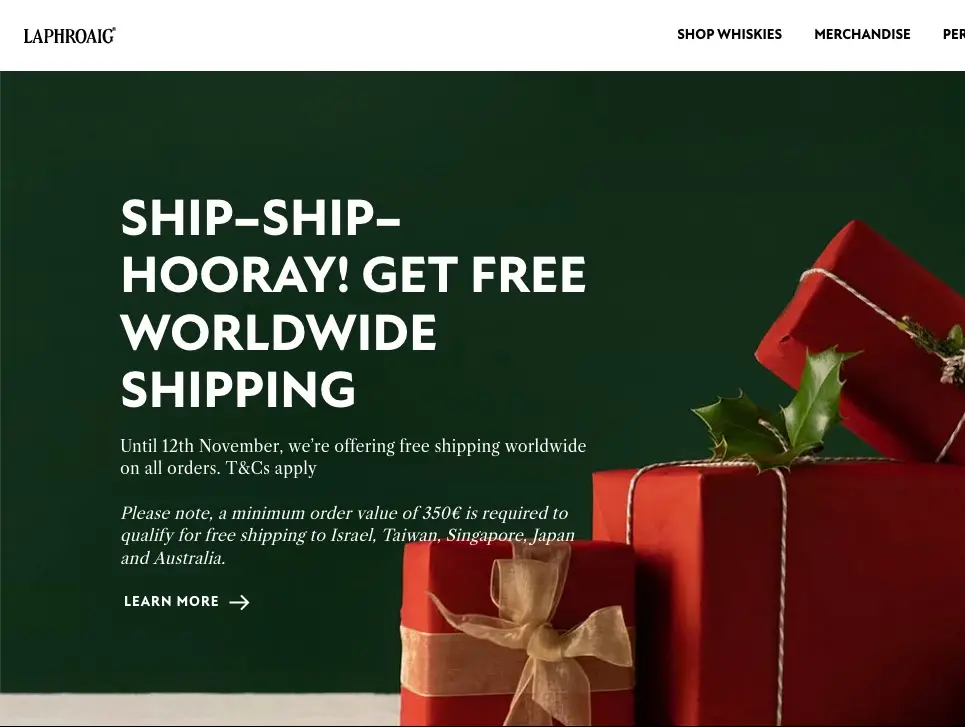
Task: Click the word SHIPPING in the headline
Action: (238, 389)
